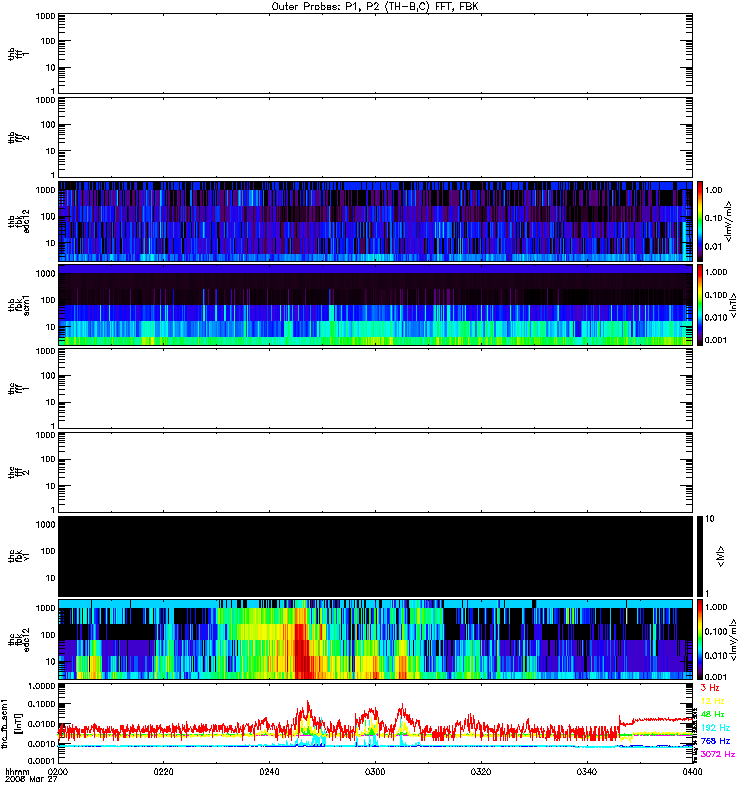Image resolution: width=750 pixels, height=800 pixels.
Task: Click the '0400' time axis label
Action: click(x=692, y=772)
